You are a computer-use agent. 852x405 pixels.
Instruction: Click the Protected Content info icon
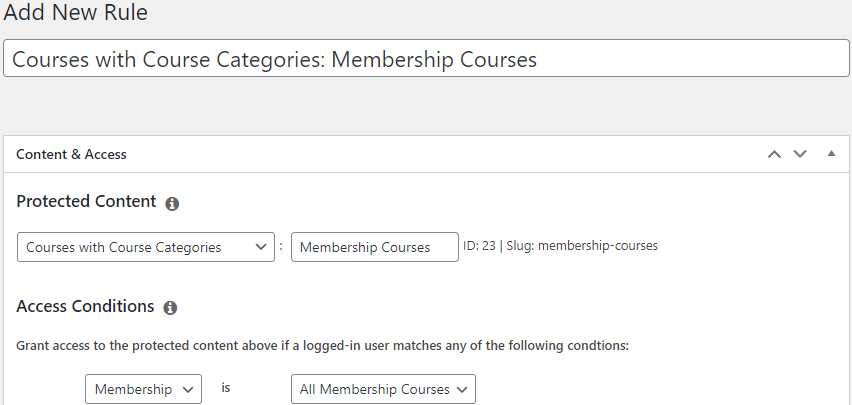click(x=172, y=203)
